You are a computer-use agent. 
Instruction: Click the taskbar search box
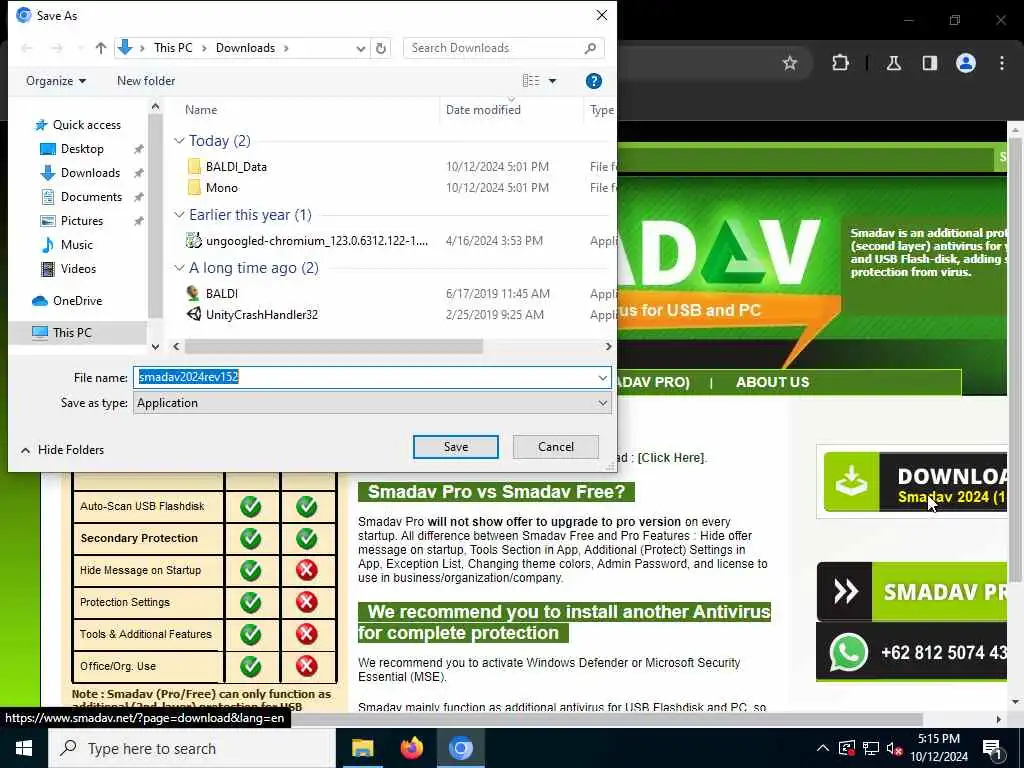[191, 748]
